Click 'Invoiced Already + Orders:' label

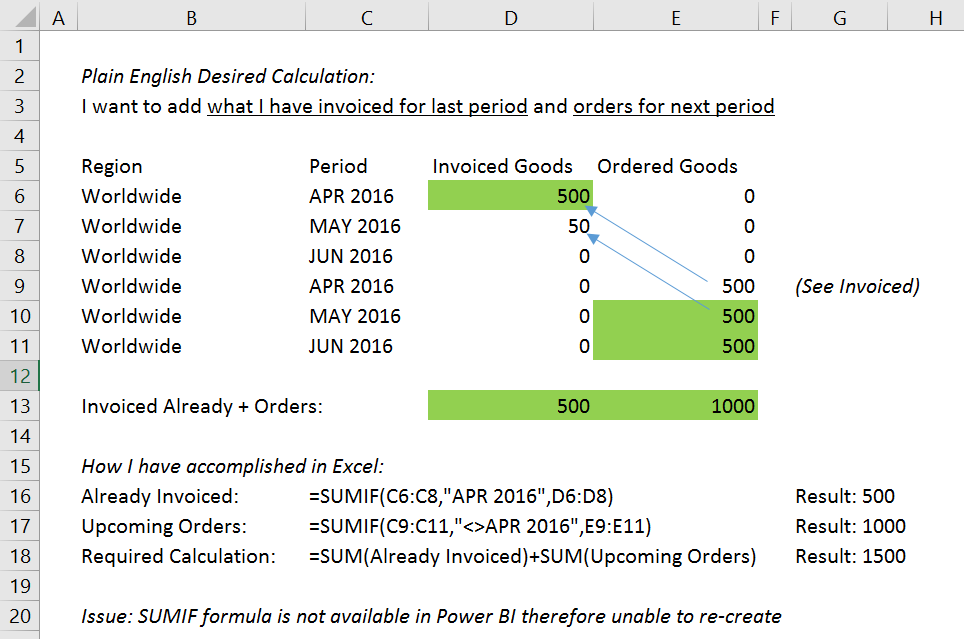(x=202, y=407)
